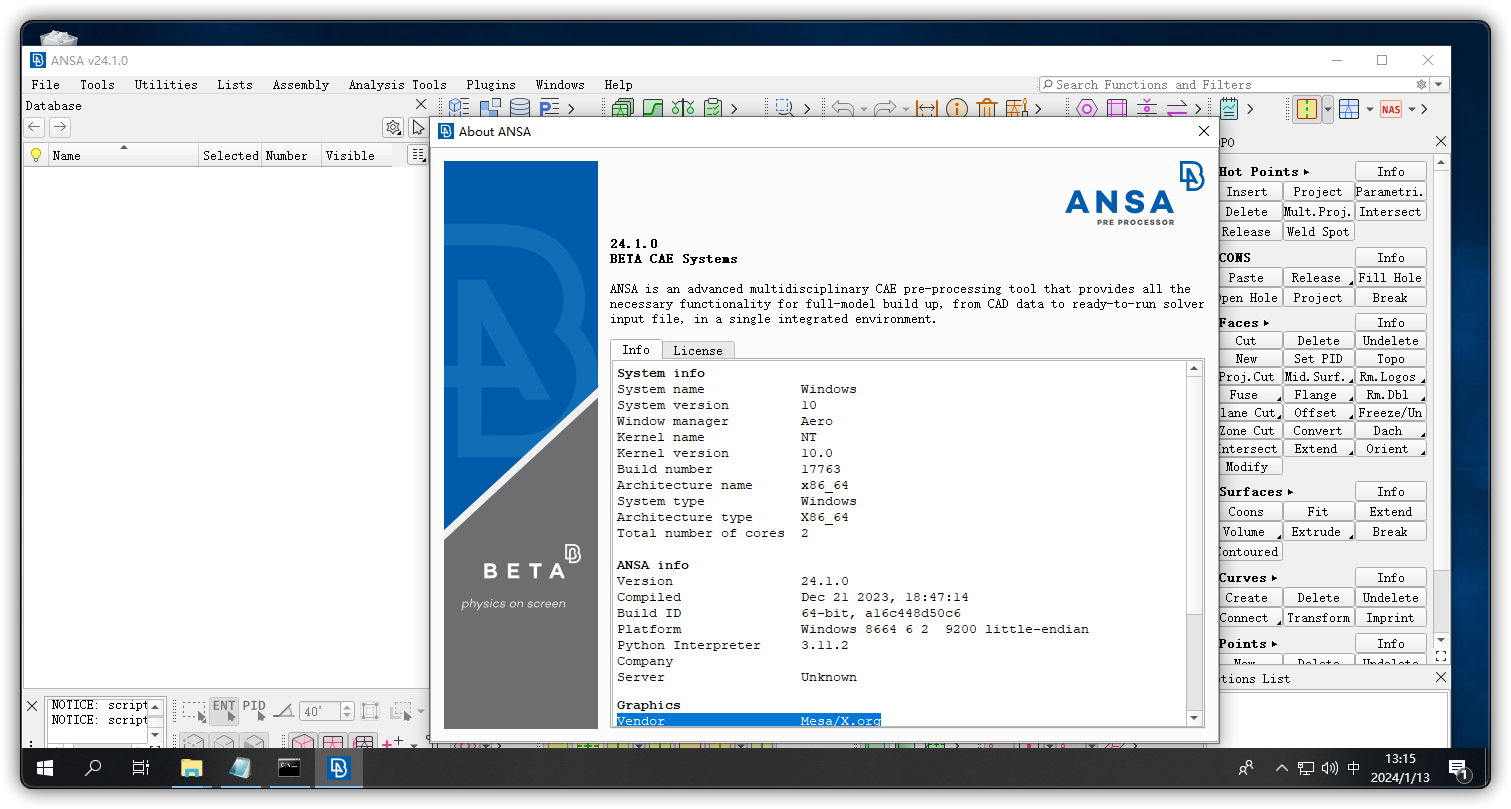Viewport: 1511px width, 809px height.
Task: Click the database back arrow button
Action: pos(35,127)
